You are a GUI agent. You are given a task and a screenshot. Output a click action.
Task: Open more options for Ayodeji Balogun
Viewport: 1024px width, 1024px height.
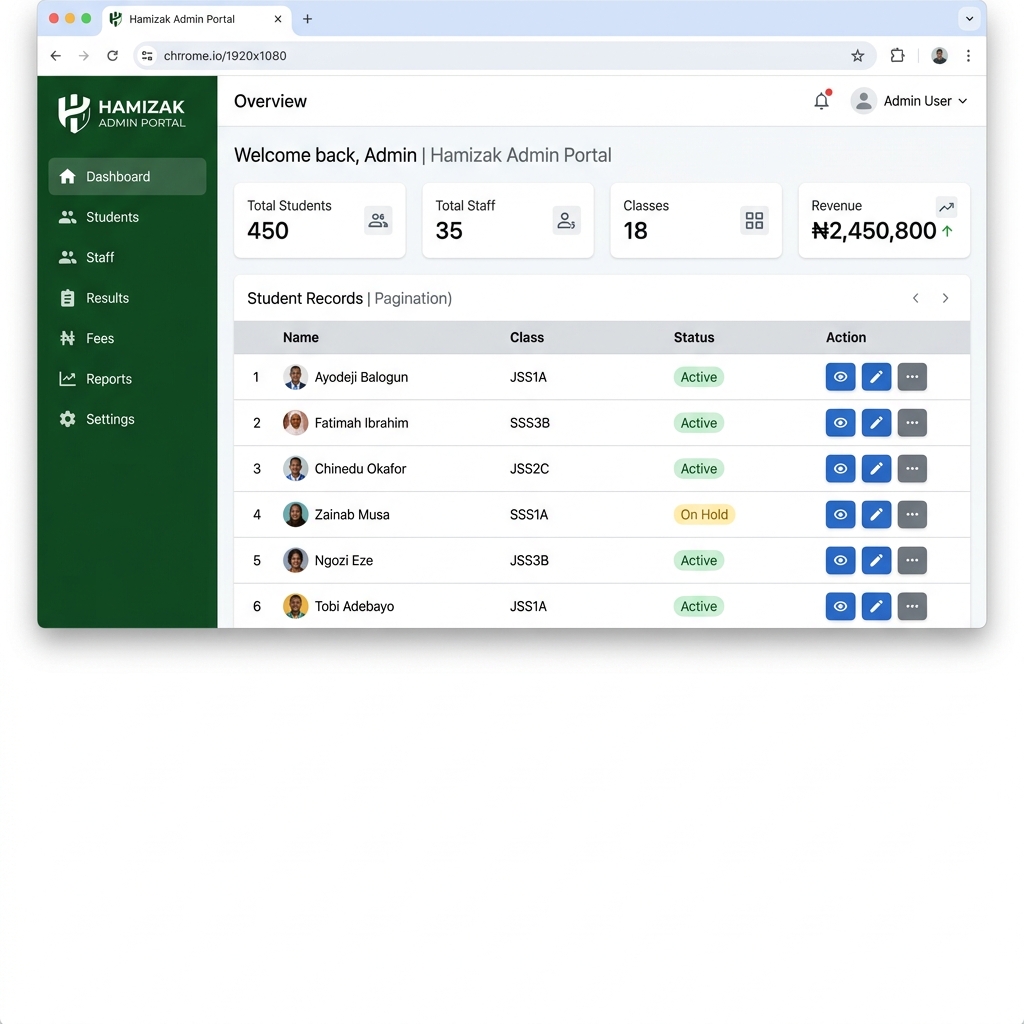click(x=912, y=377)
